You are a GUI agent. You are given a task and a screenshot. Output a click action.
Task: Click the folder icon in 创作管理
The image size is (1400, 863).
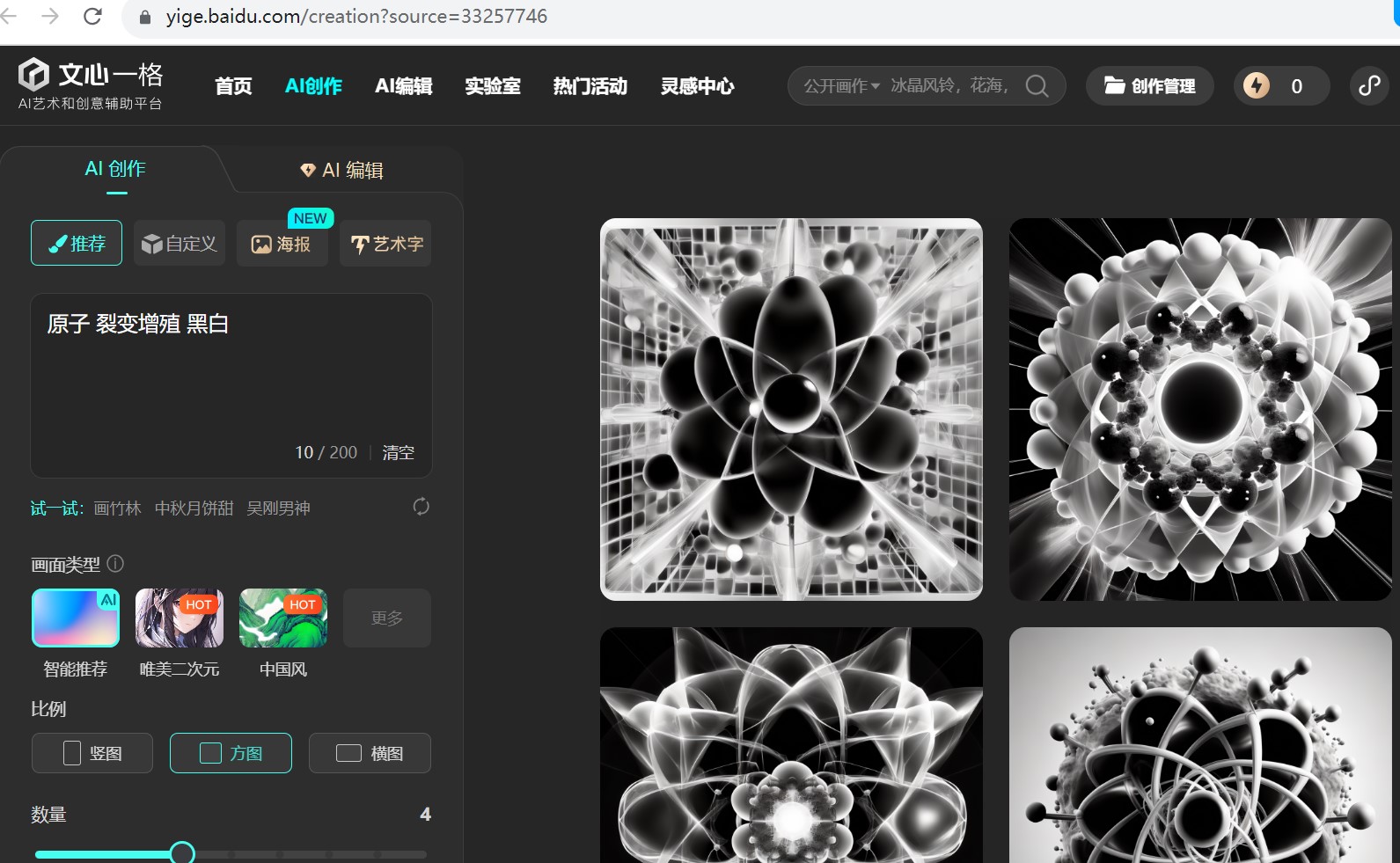pos(1114,85)
